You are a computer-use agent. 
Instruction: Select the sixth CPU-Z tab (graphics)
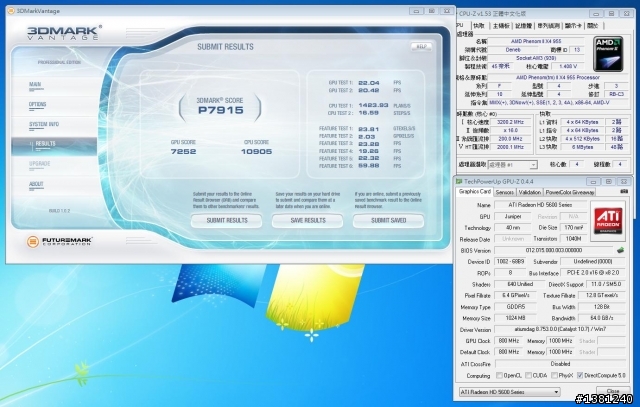pos(573,26)
